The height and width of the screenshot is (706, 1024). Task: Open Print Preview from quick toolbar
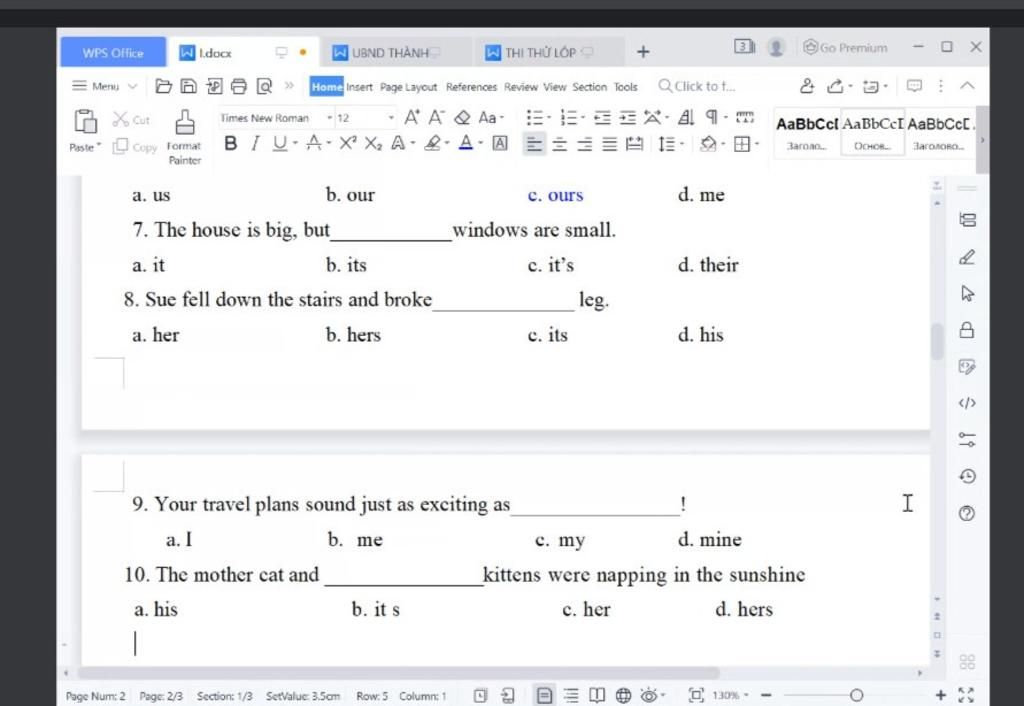264,86
